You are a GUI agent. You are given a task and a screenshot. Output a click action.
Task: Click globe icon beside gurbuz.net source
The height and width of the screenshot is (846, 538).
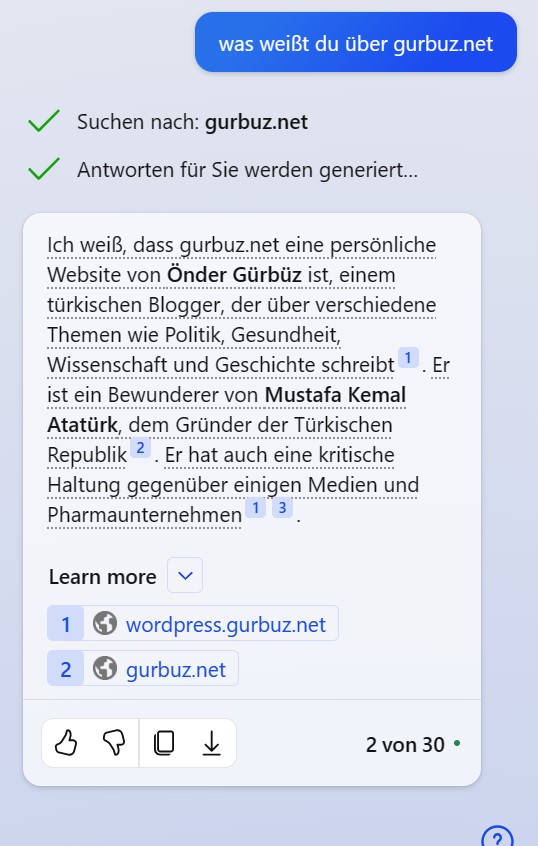pos(105,668)
